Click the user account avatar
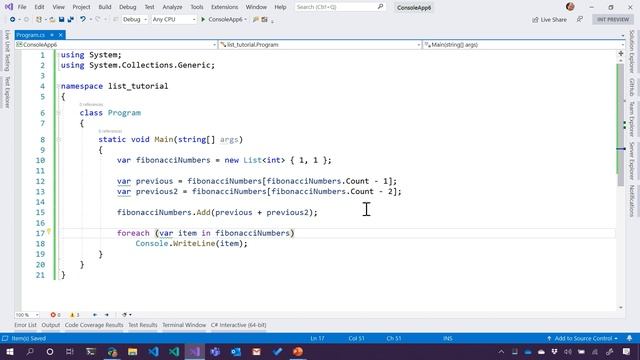The width and height of the screenshot is (640, 360). [570, 7]
